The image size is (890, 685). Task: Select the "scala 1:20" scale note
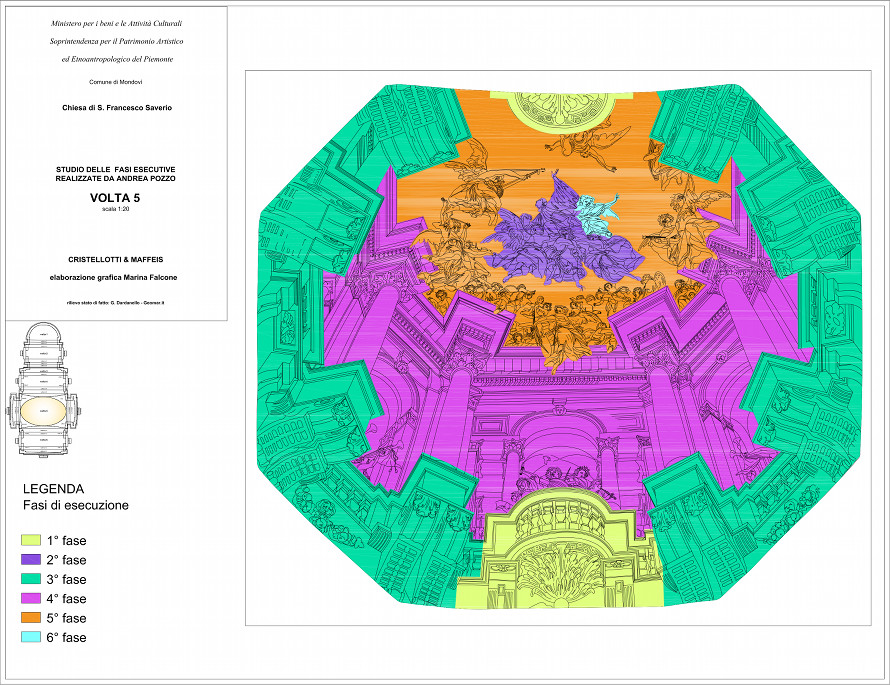coord(116,209)
